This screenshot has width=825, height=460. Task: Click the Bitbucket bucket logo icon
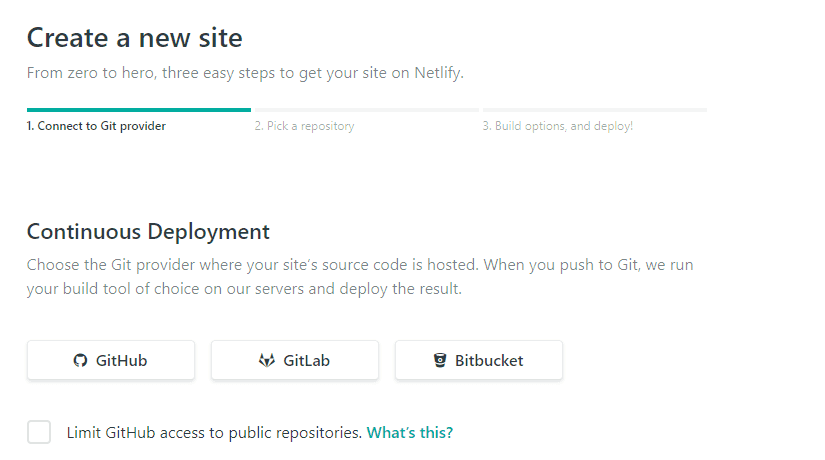(440, 360)
